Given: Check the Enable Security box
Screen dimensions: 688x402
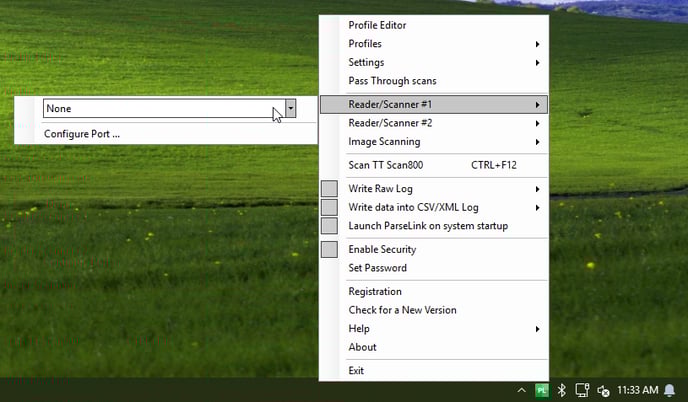Looking at the screenshot, I should 330,249.
